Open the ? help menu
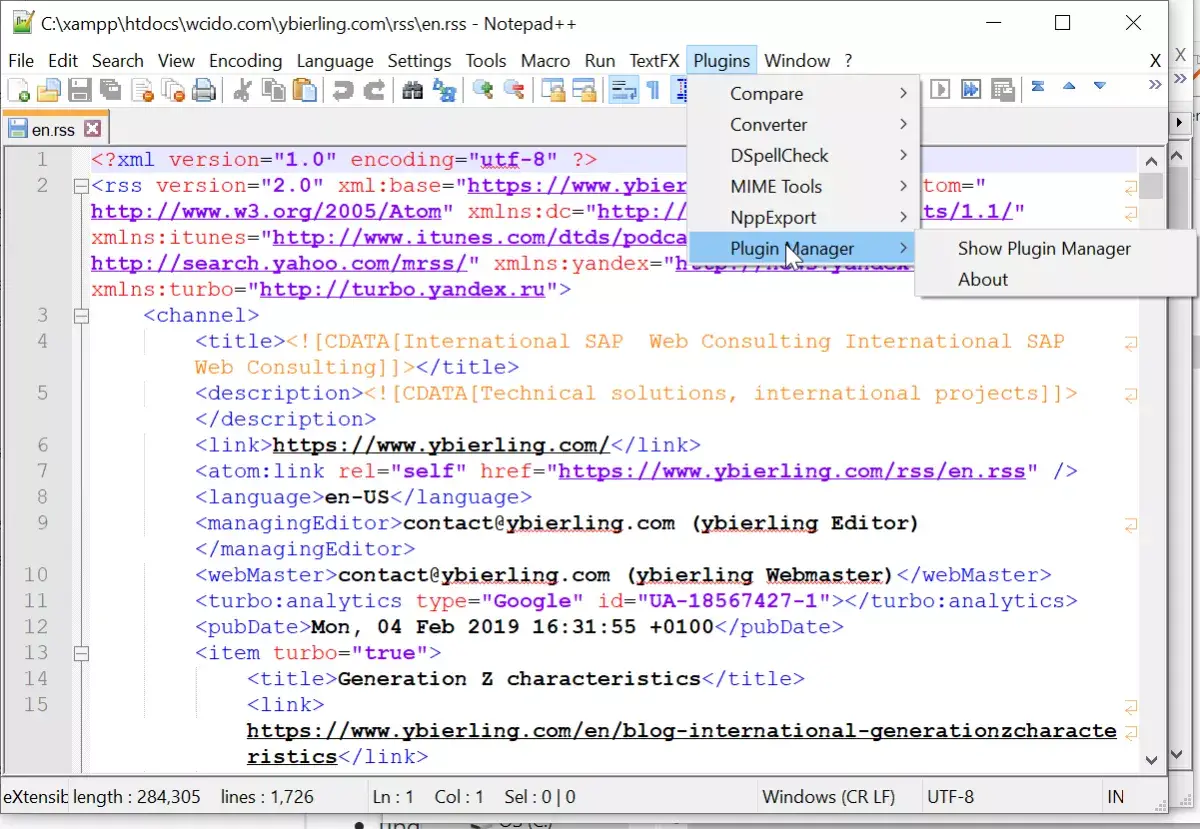The height and width of the screenshot is (829, 1200). coord(848,61)
